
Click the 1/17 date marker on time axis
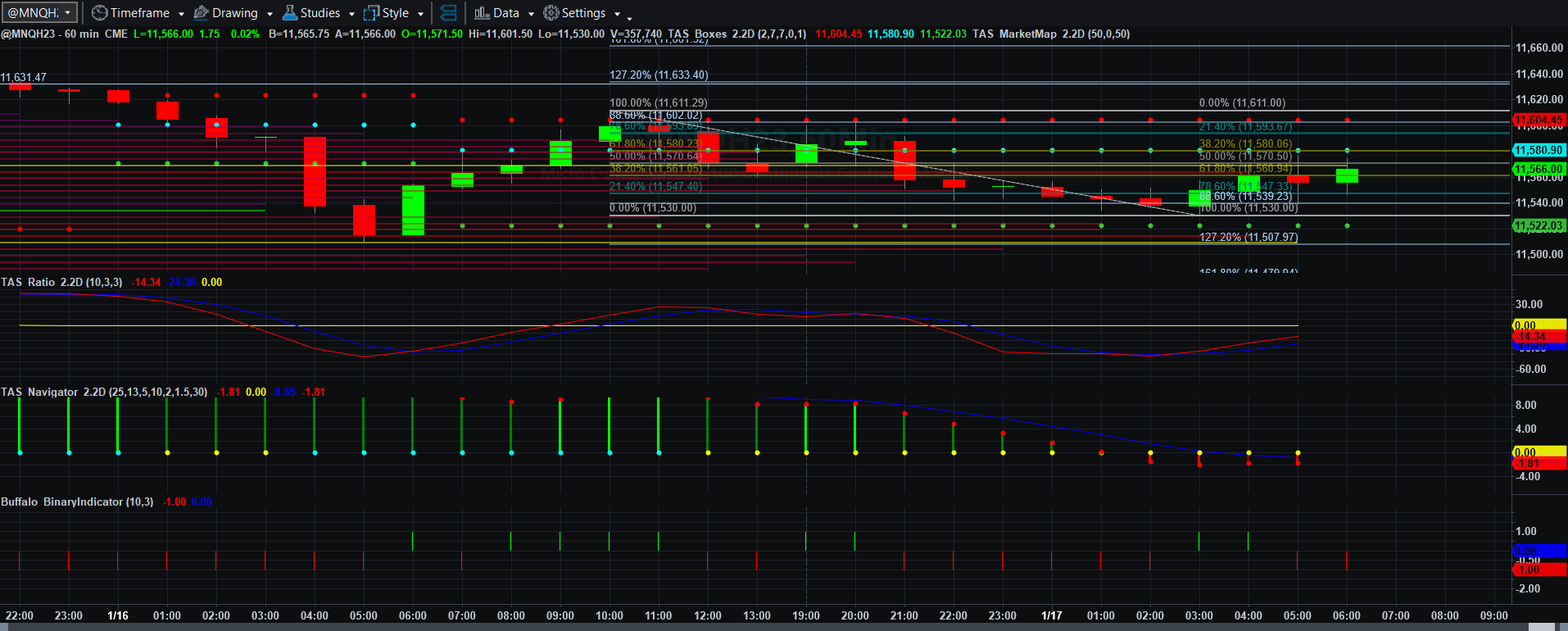click(1051, 615)
